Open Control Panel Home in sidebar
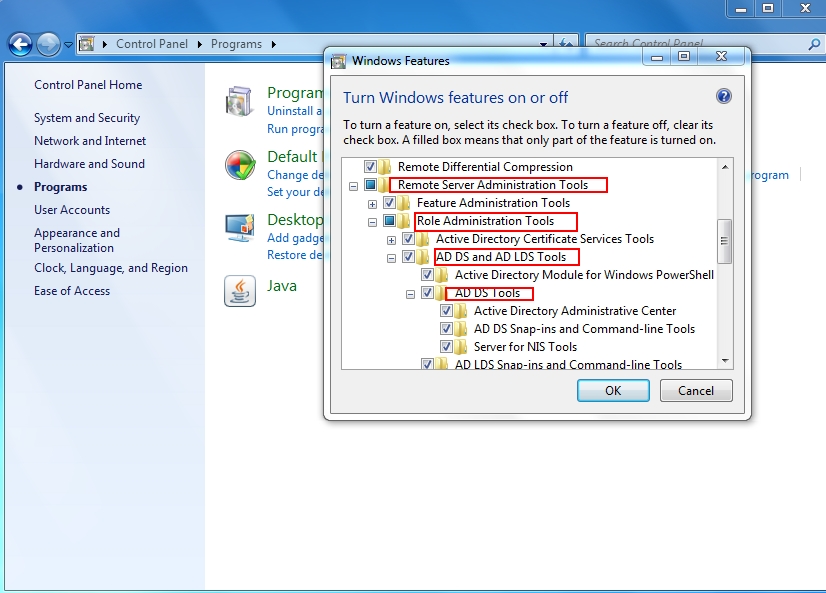Viewport: 826px width, 593px height. point(88,85)
